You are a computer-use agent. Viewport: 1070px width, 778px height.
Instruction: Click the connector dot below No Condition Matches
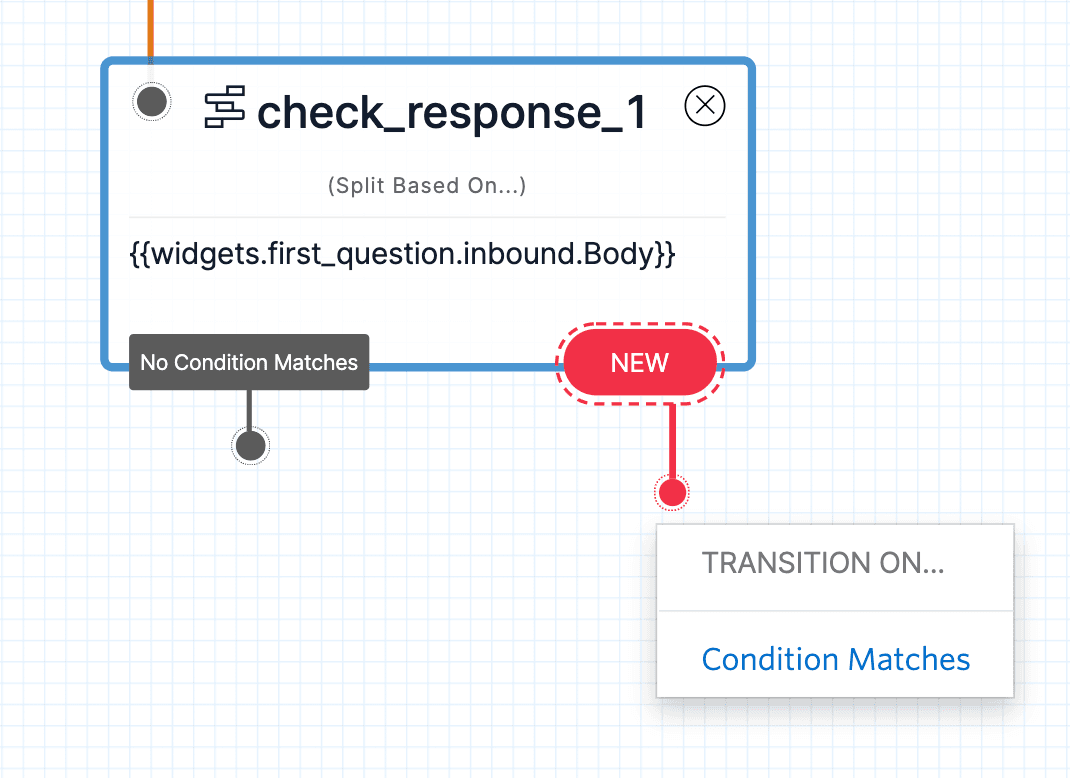(x=250, y=444)
